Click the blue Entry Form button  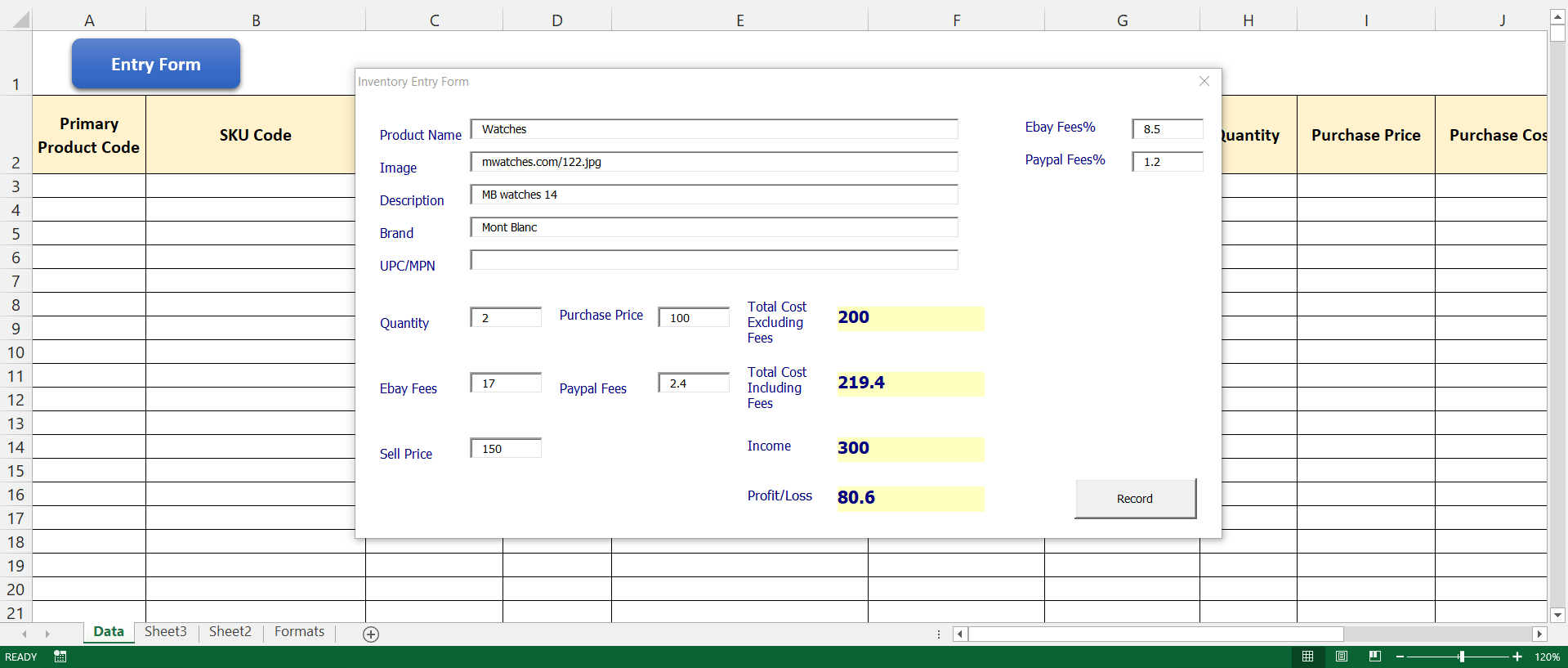click(156, 64)
